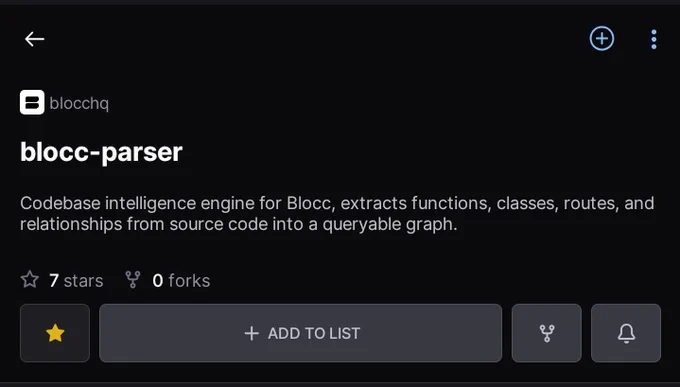Tap the number 7 in star count
This screenshot has height=387, width=680.
tap(54, 281)
